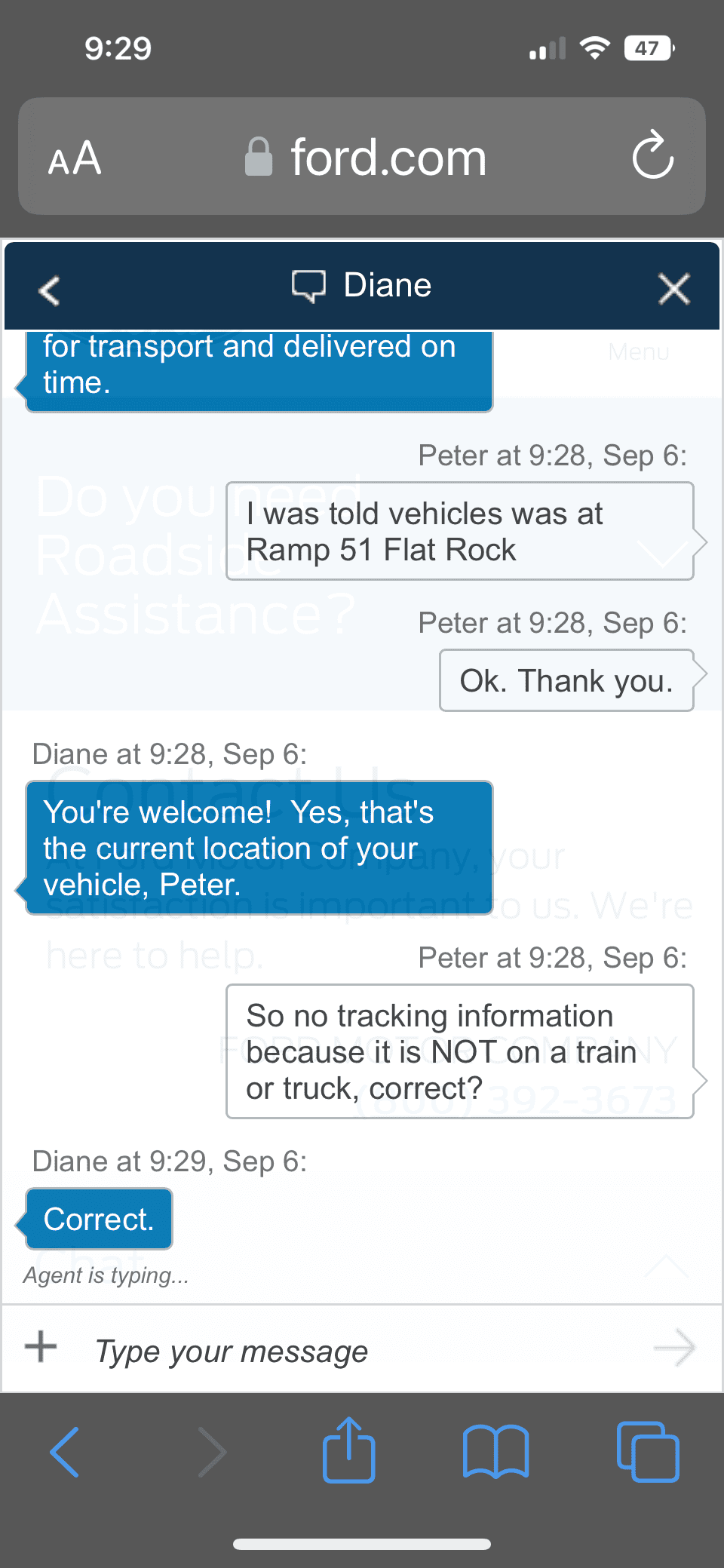This screenshot has height=1568, width=724.
Task: Tap Safari's forward navigation arrow
Action: [x=211, y=1452]
